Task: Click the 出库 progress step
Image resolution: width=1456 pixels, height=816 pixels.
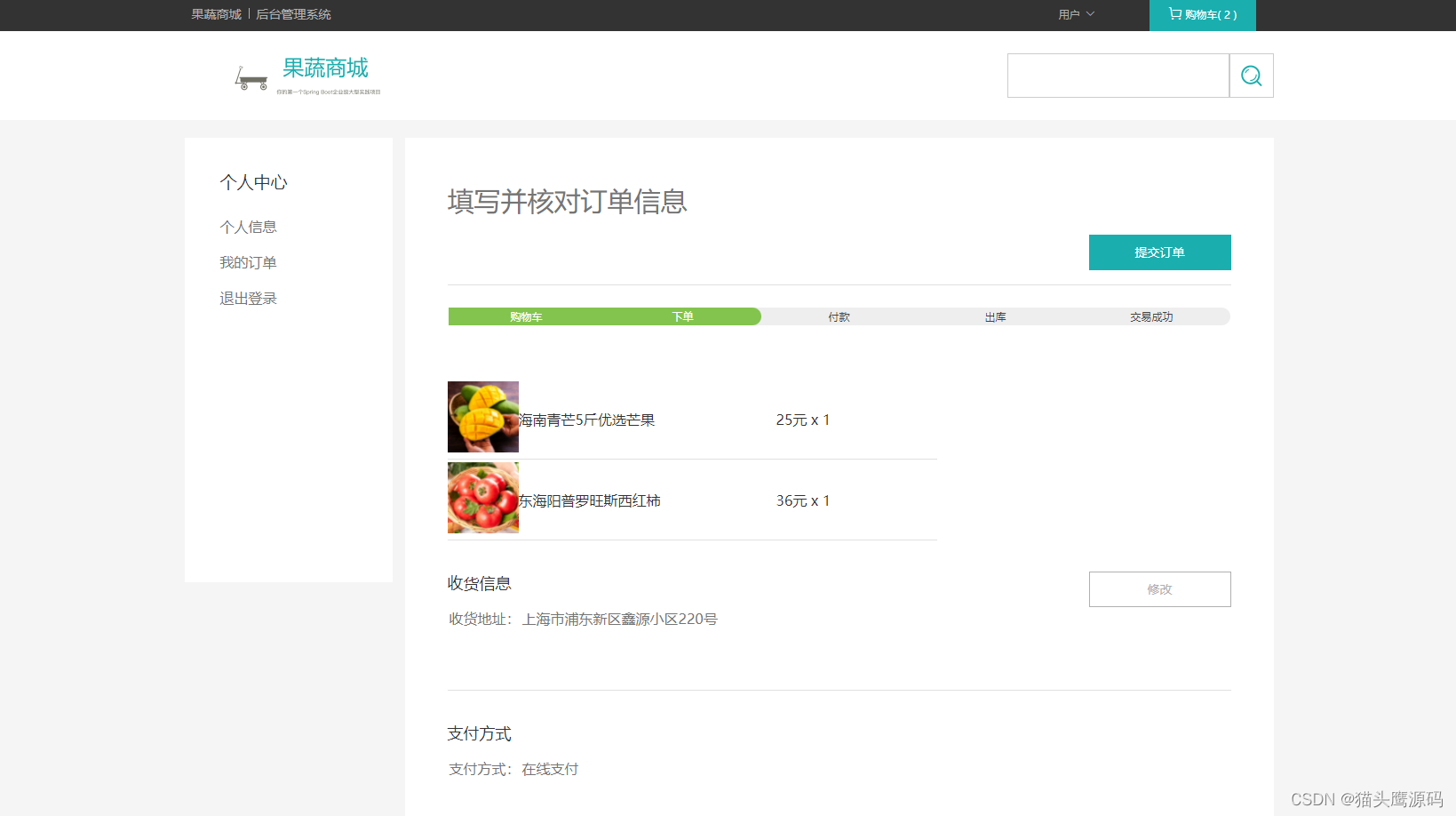Action: [995, 317]
